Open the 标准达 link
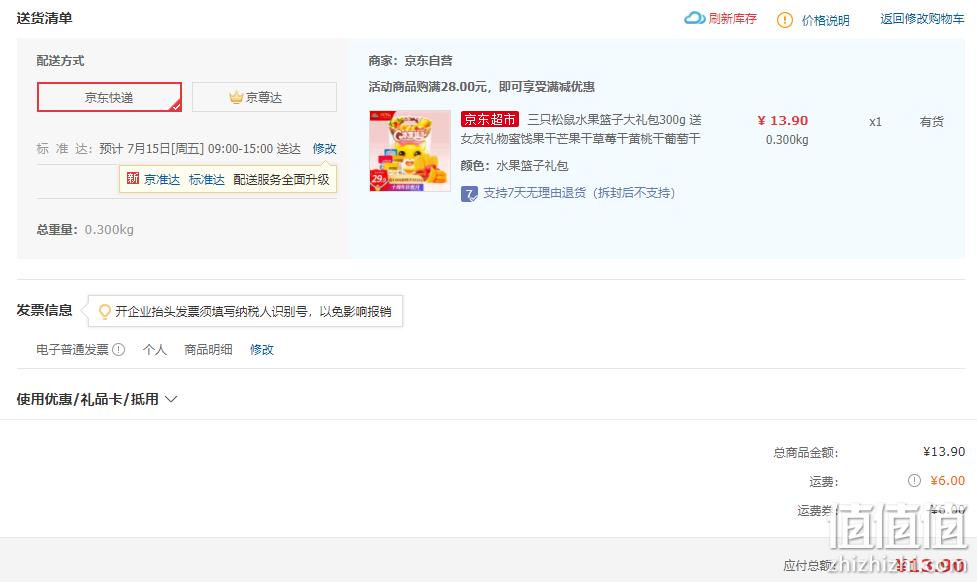Image resolution: width=977 pixels, height=582 pixels. pos(207,179)
